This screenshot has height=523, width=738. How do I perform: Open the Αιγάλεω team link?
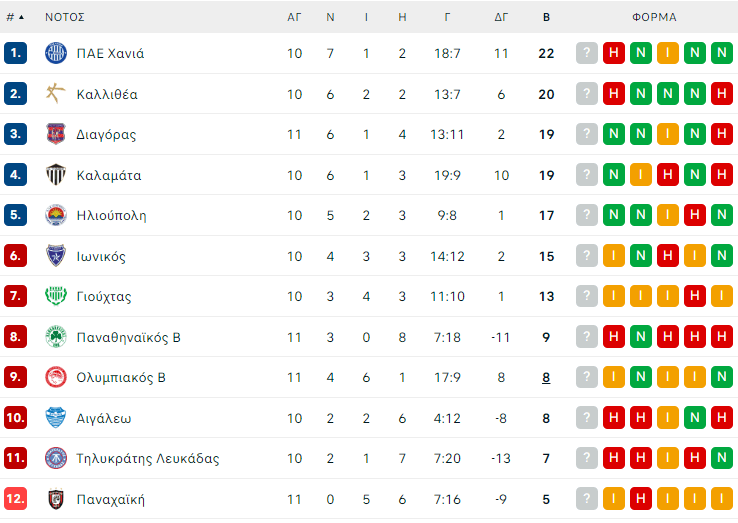coord(104,418)
